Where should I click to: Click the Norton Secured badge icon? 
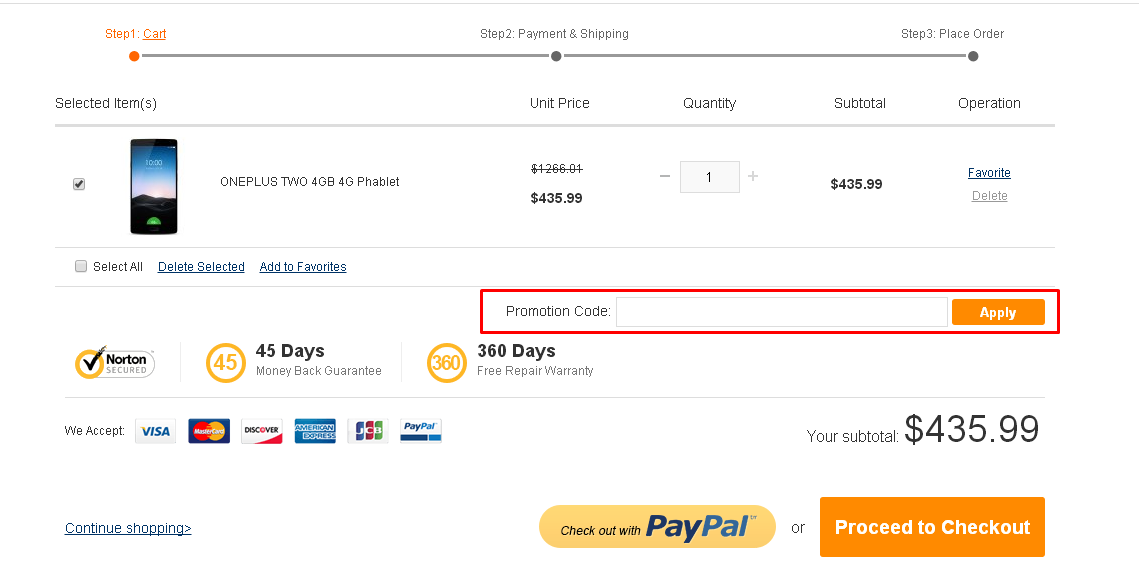click(x=115, y=362)
